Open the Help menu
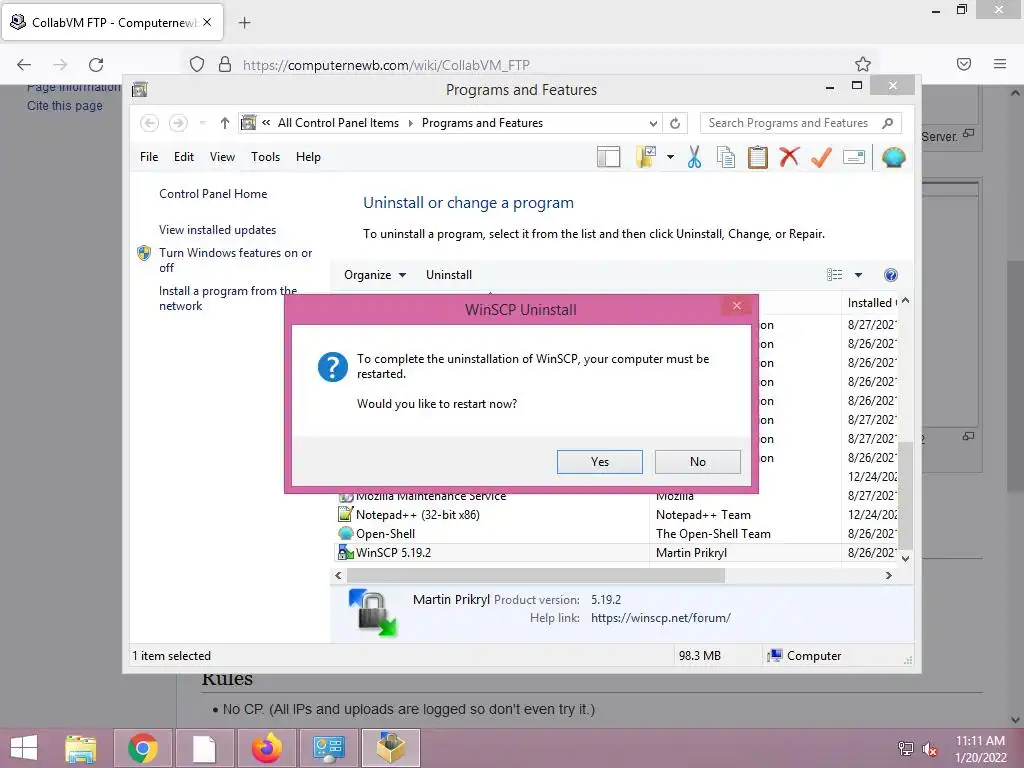The image size is (1024, 768). 308,157
